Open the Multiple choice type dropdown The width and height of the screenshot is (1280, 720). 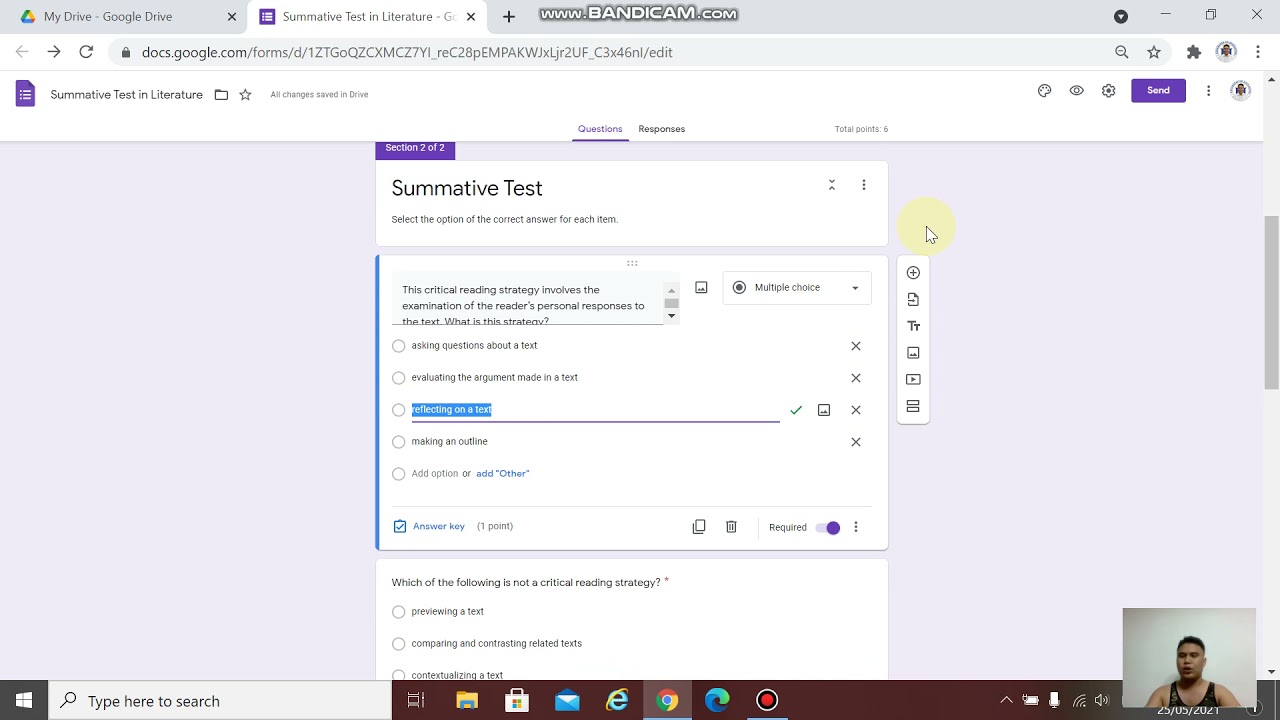pos(796,288)
